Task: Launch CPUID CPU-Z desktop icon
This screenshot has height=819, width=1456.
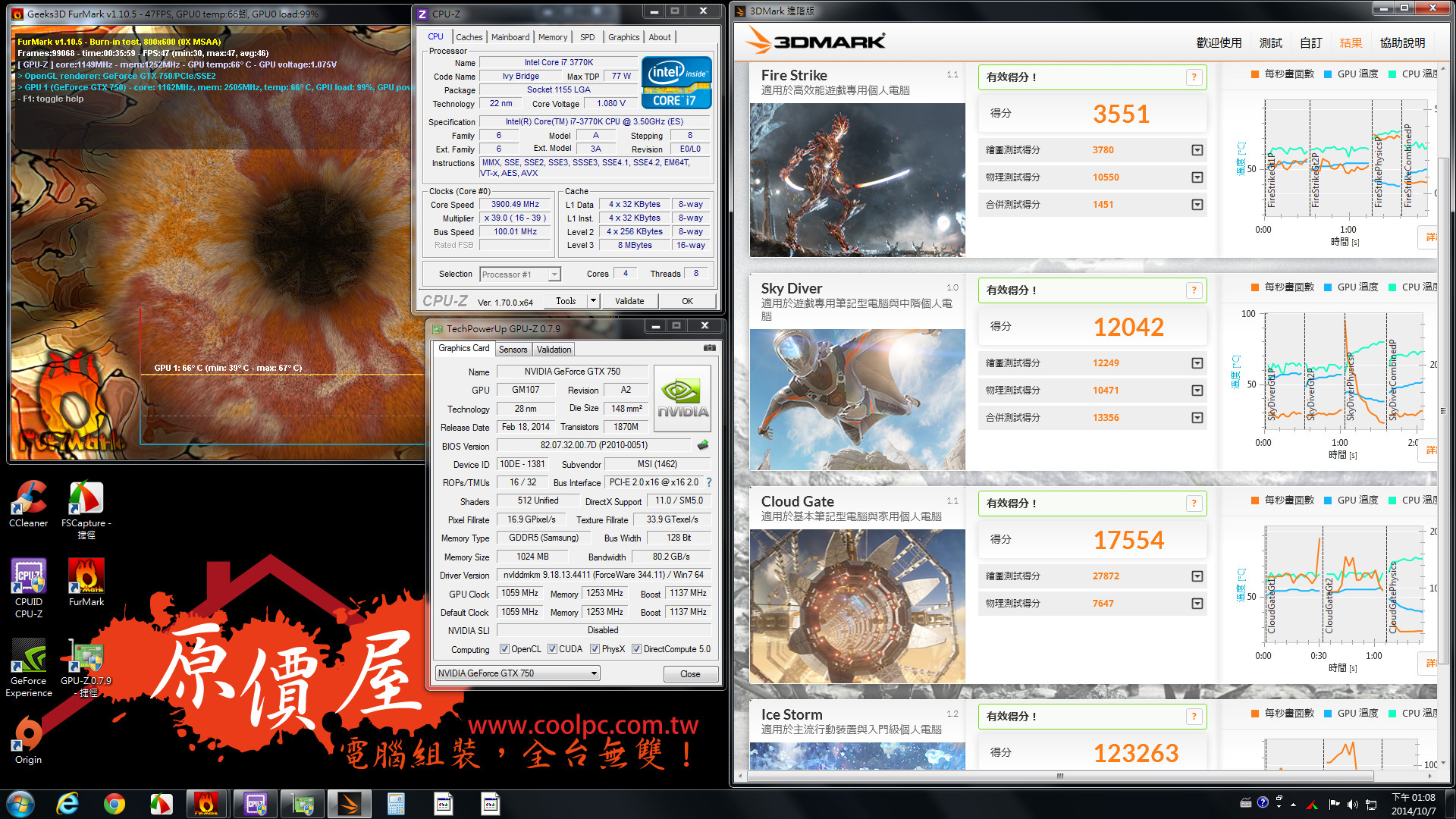Action: tap(29, 588)
